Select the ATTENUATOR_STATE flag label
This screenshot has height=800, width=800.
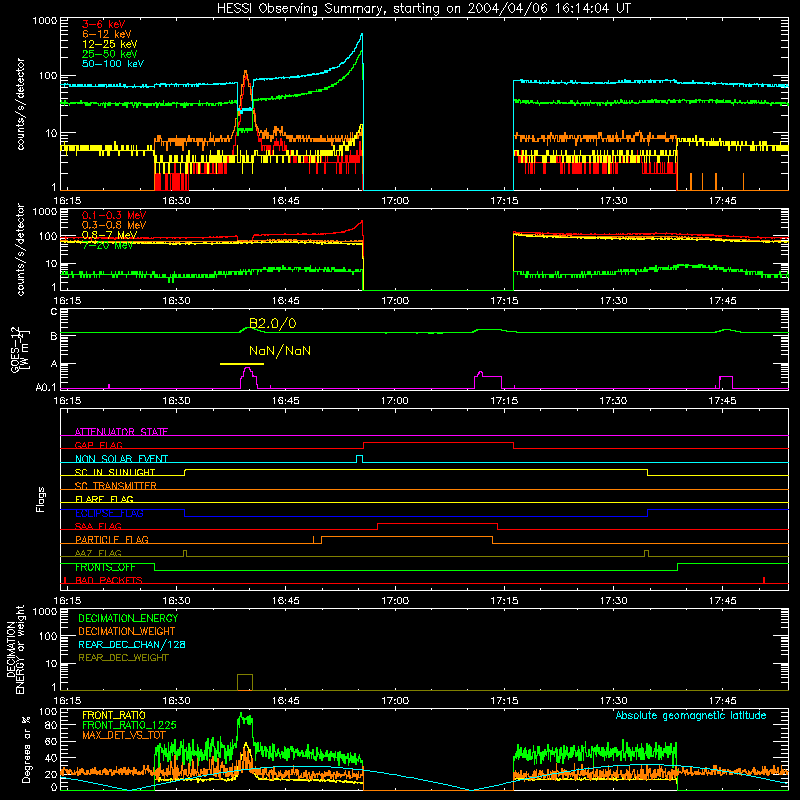coord(121,432)
